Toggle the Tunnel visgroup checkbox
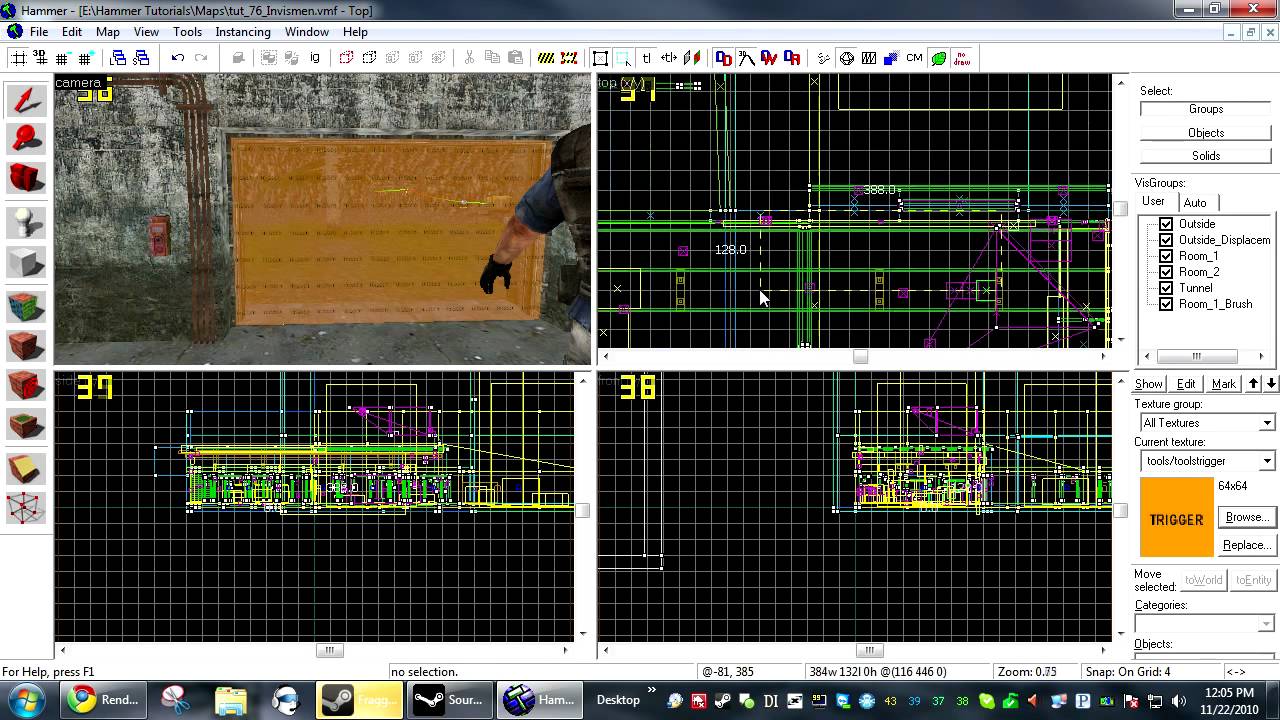Screen dimensions: 1280x720 [x=1166, y=288]
